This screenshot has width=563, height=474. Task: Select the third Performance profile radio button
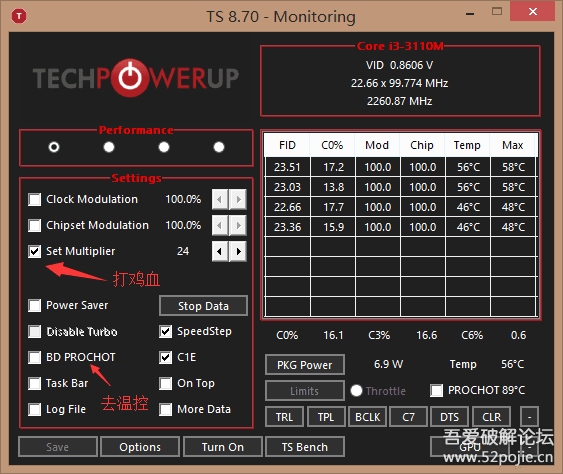(x=164, y=147)
